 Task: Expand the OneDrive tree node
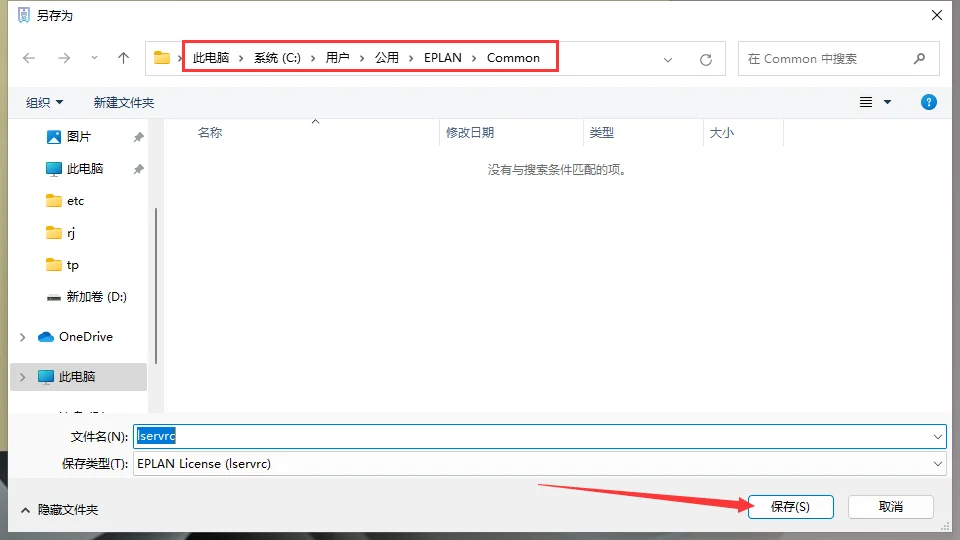[x=23, y=338]
